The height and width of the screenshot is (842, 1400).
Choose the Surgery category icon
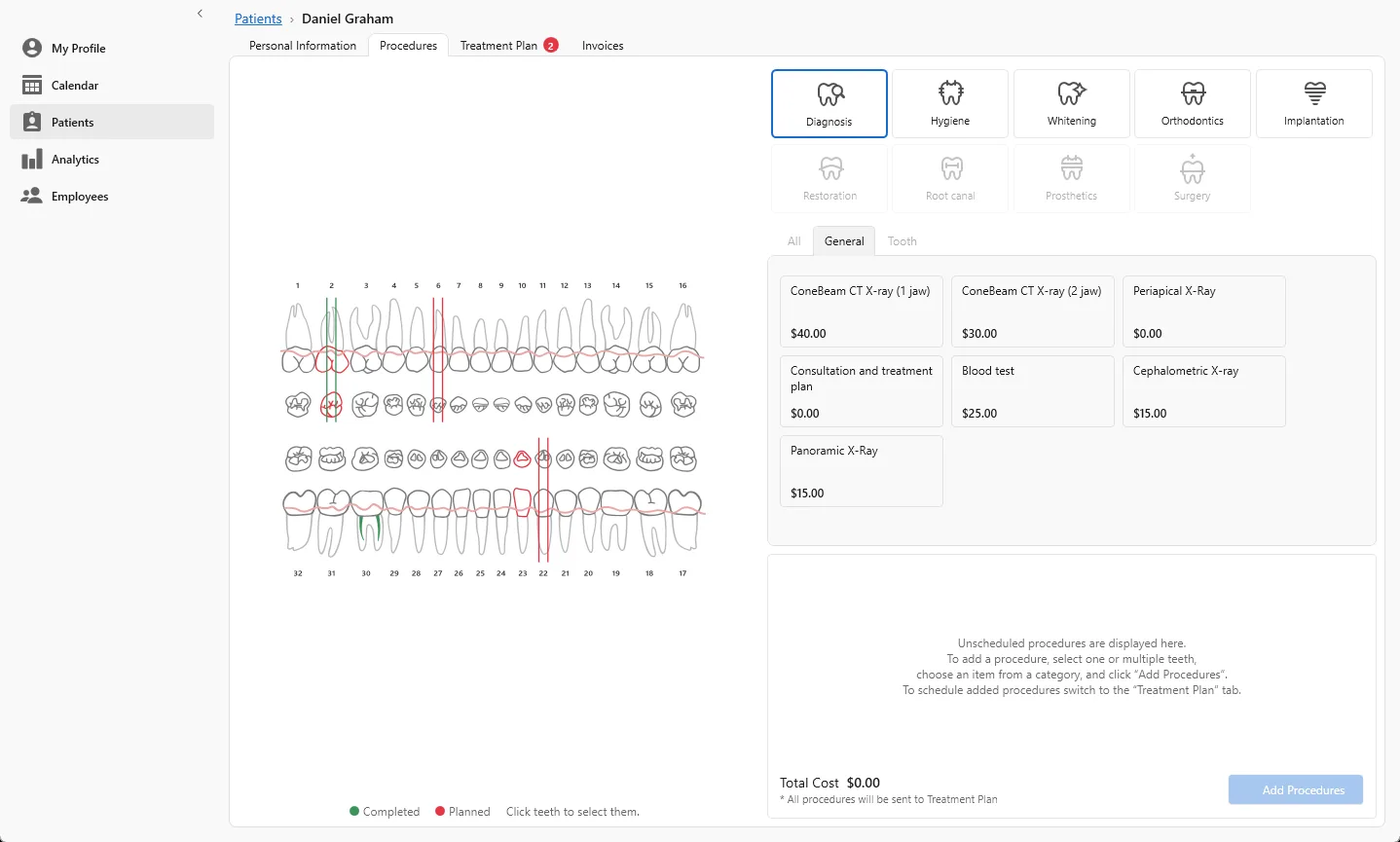point(1193,178)
